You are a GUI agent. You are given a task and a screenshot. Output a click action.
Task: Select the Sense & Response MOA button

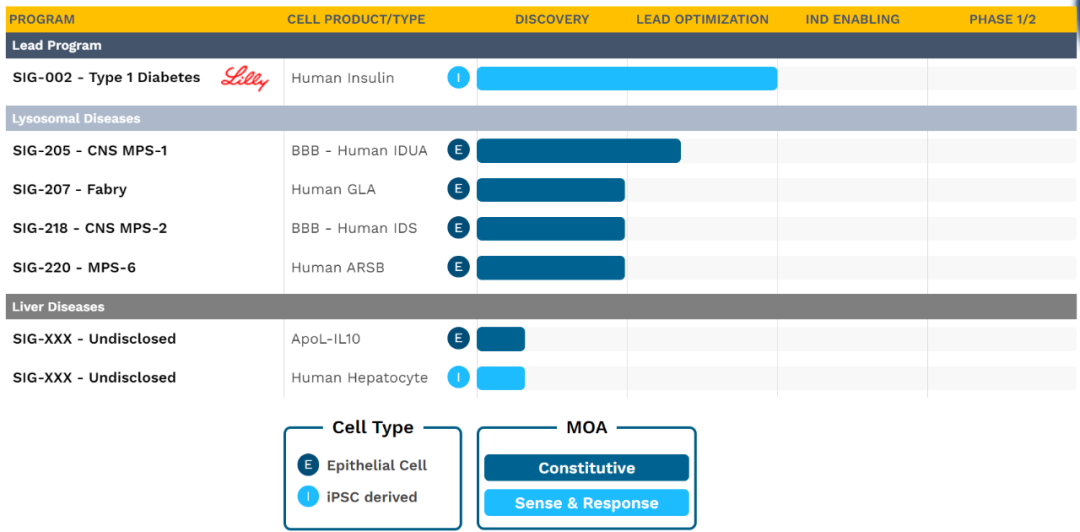pos(586,503)
